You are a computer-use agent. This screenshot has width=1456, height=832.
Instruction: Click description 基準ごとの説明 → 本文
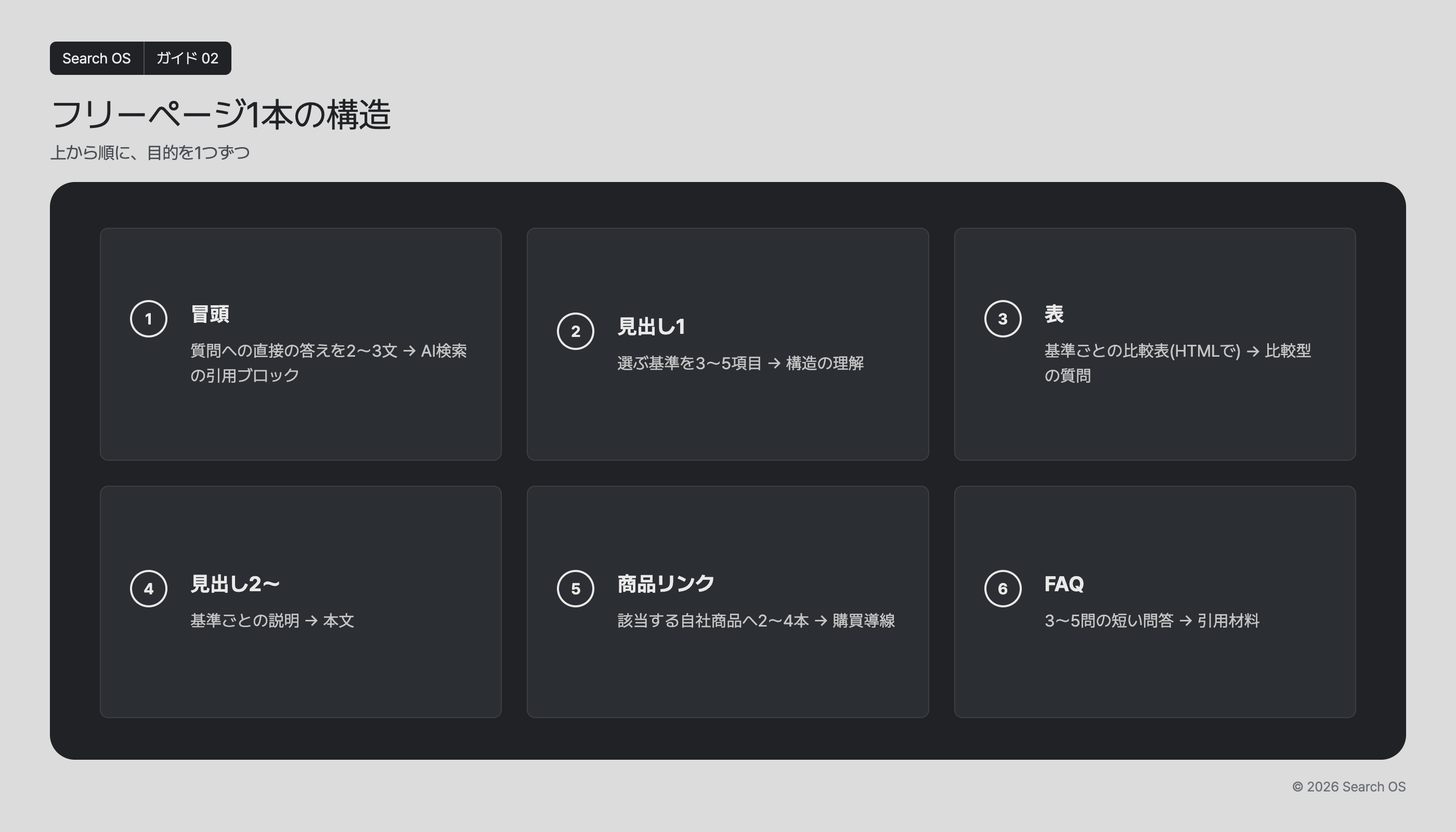coord(272,620)
